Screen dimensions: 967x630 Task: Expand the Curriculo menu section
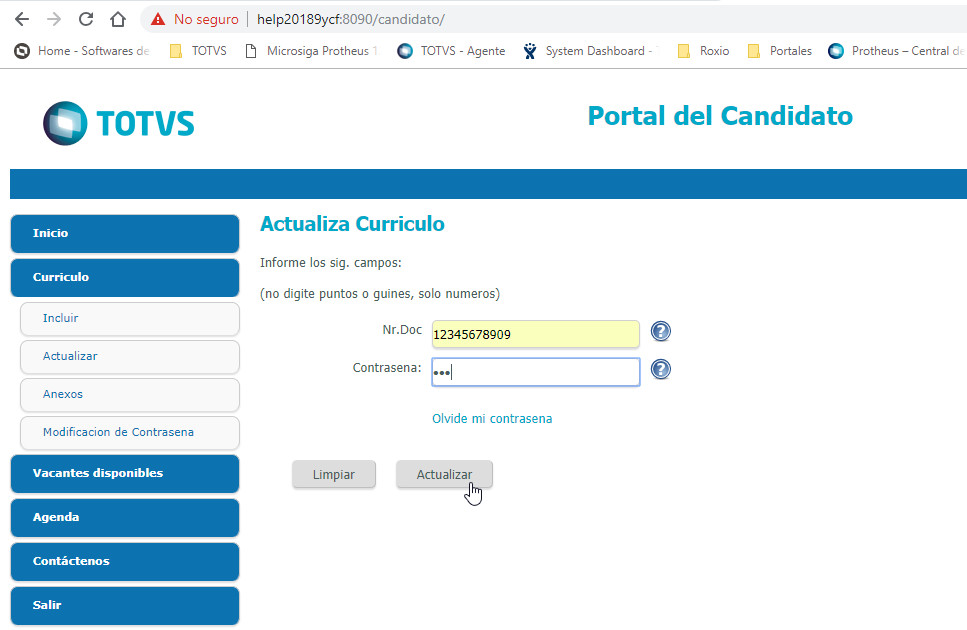tap(125, 277)
